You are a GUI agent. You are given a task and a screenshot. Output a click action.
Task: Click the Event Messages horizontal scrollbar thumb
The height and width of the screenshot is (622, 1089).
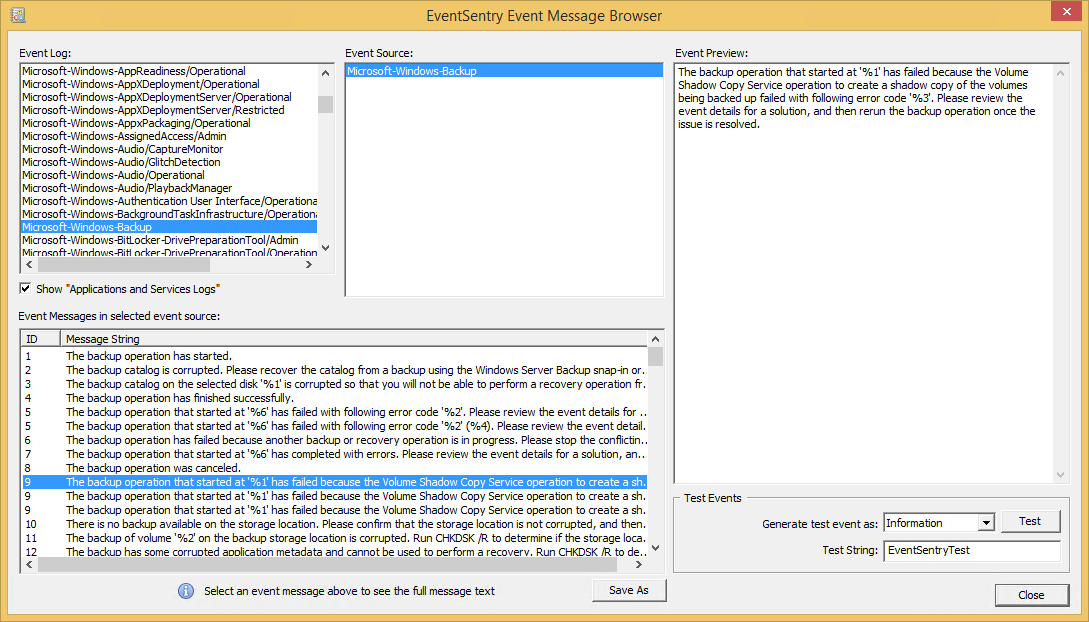pyautogui.click(x=327, y=565)
